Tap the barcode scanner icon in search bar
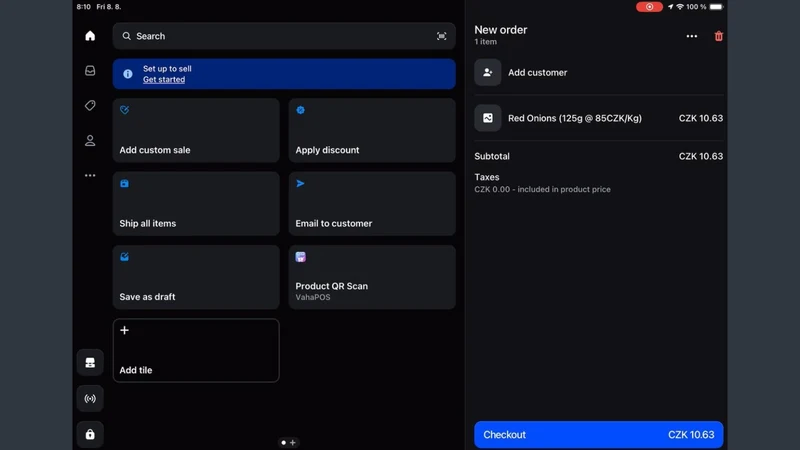Screen dimensions: 800x450 tap(441, 36)
